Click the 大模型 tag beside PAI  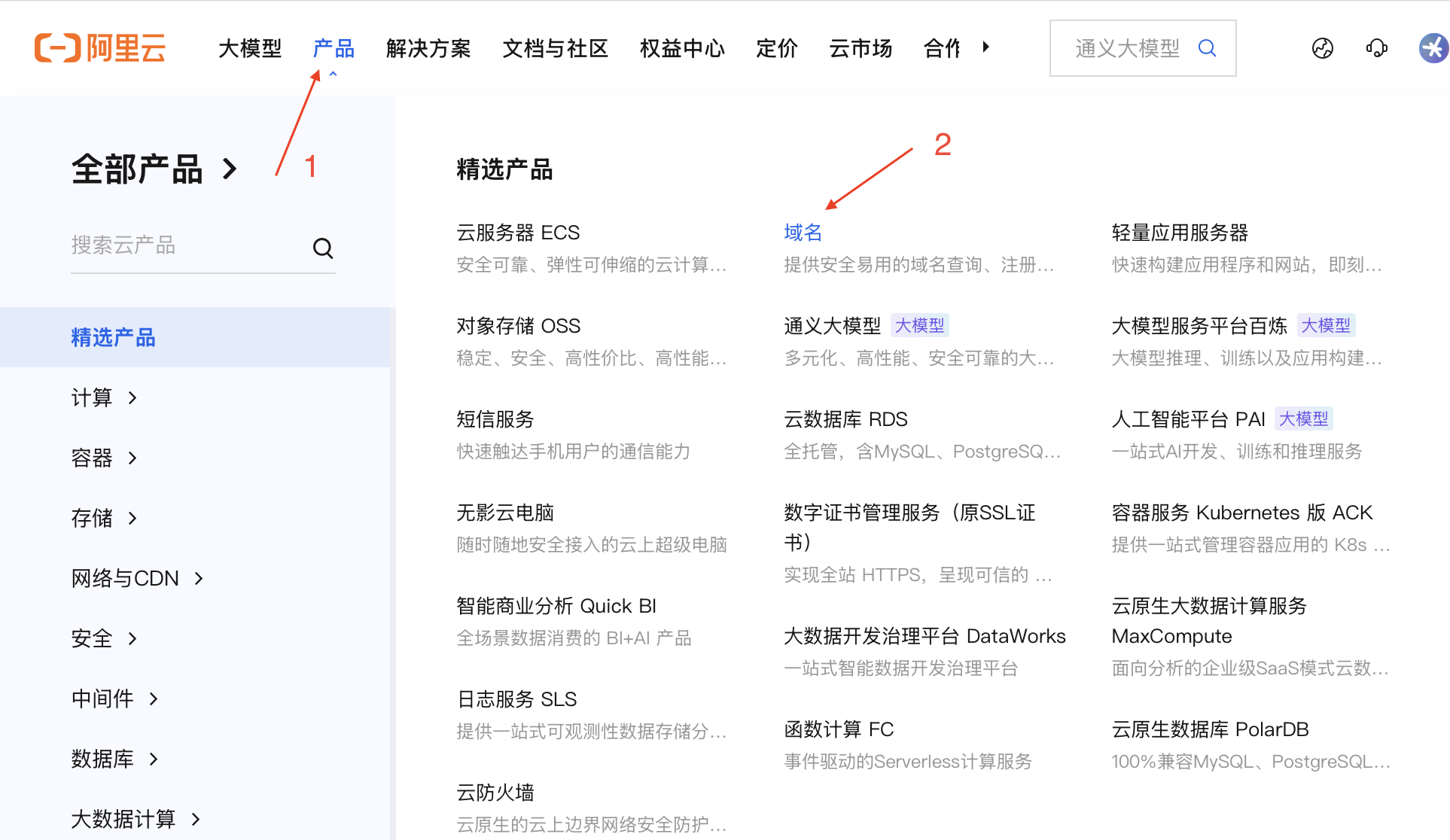coord(1304,418)
